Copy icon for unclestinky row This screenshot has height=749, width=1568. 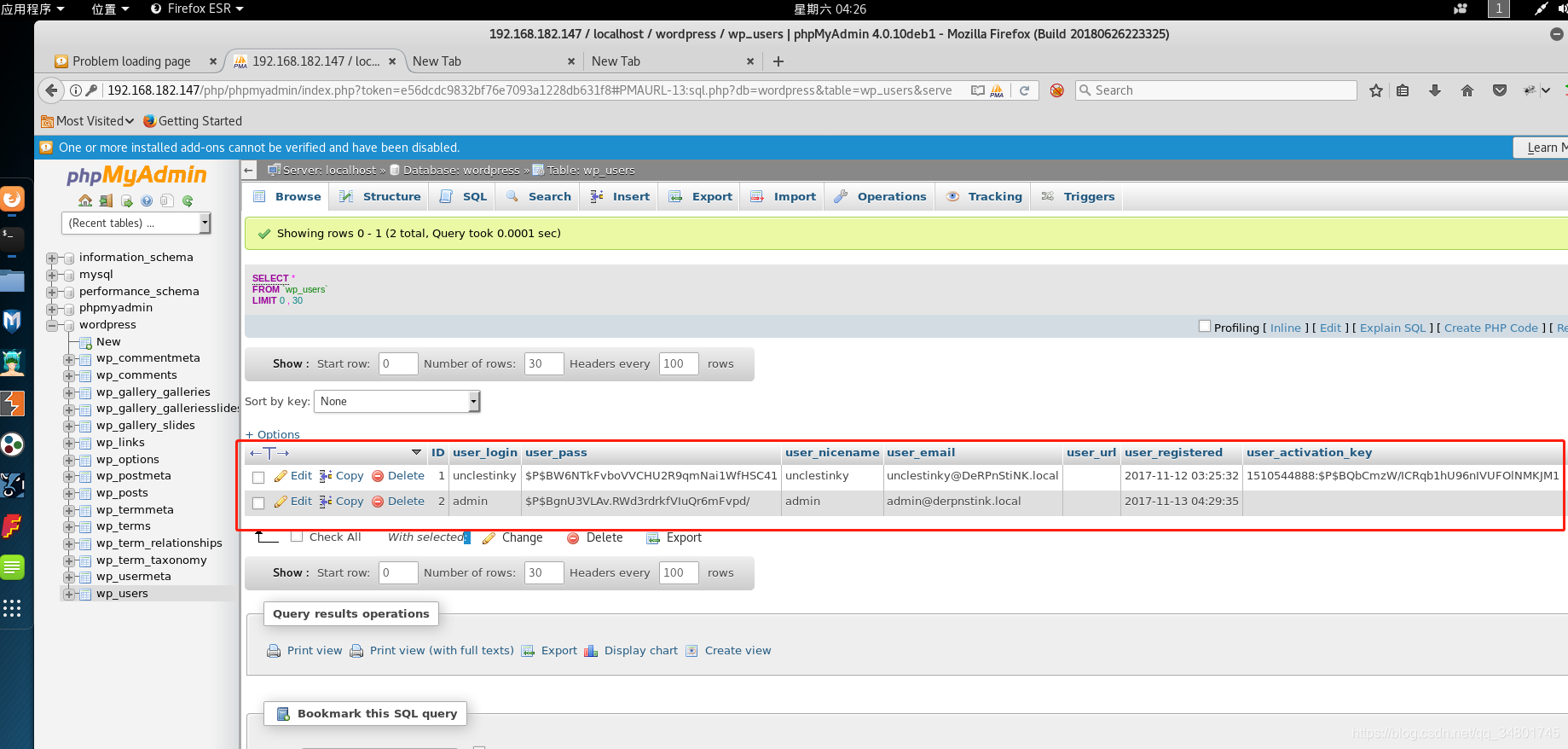(326, 476)
